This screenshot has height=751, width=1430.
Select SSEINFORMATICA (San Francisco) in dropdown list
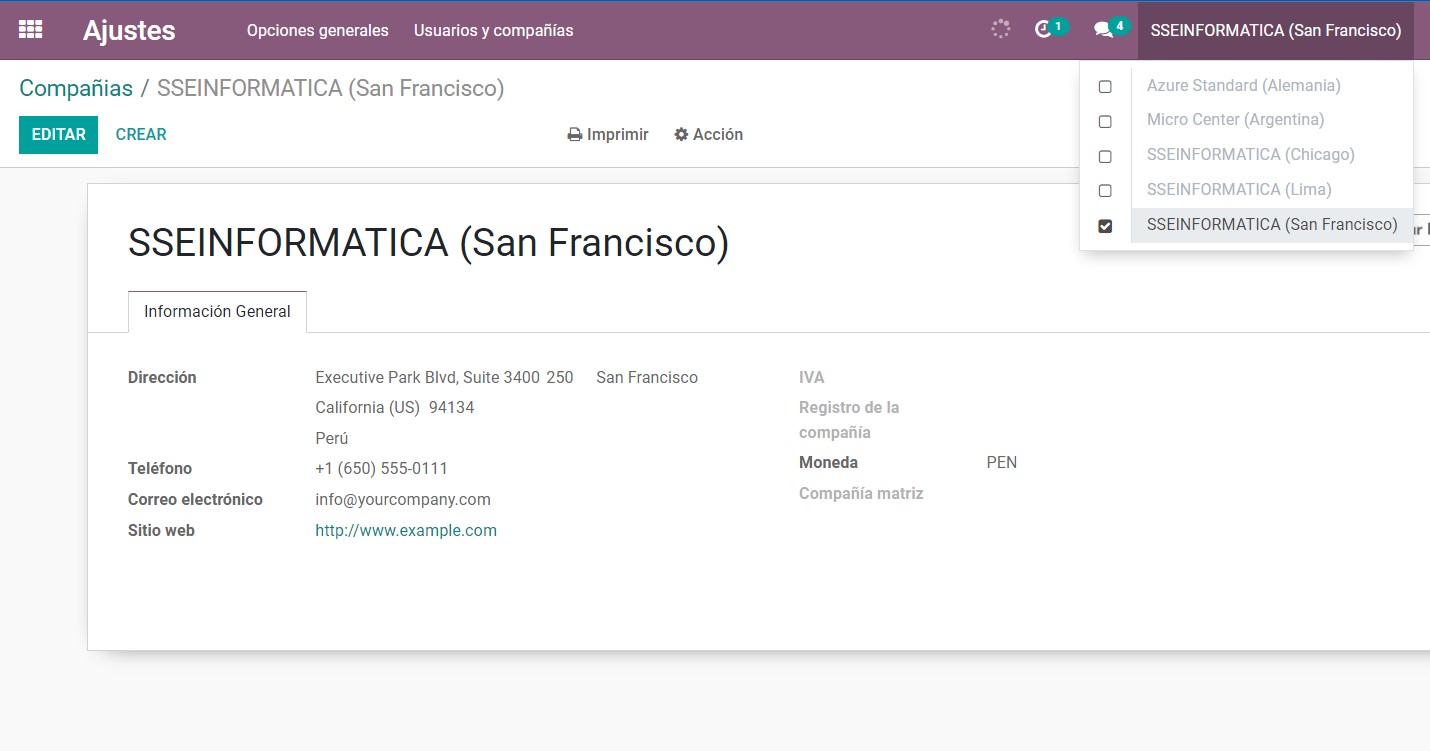1272,225
